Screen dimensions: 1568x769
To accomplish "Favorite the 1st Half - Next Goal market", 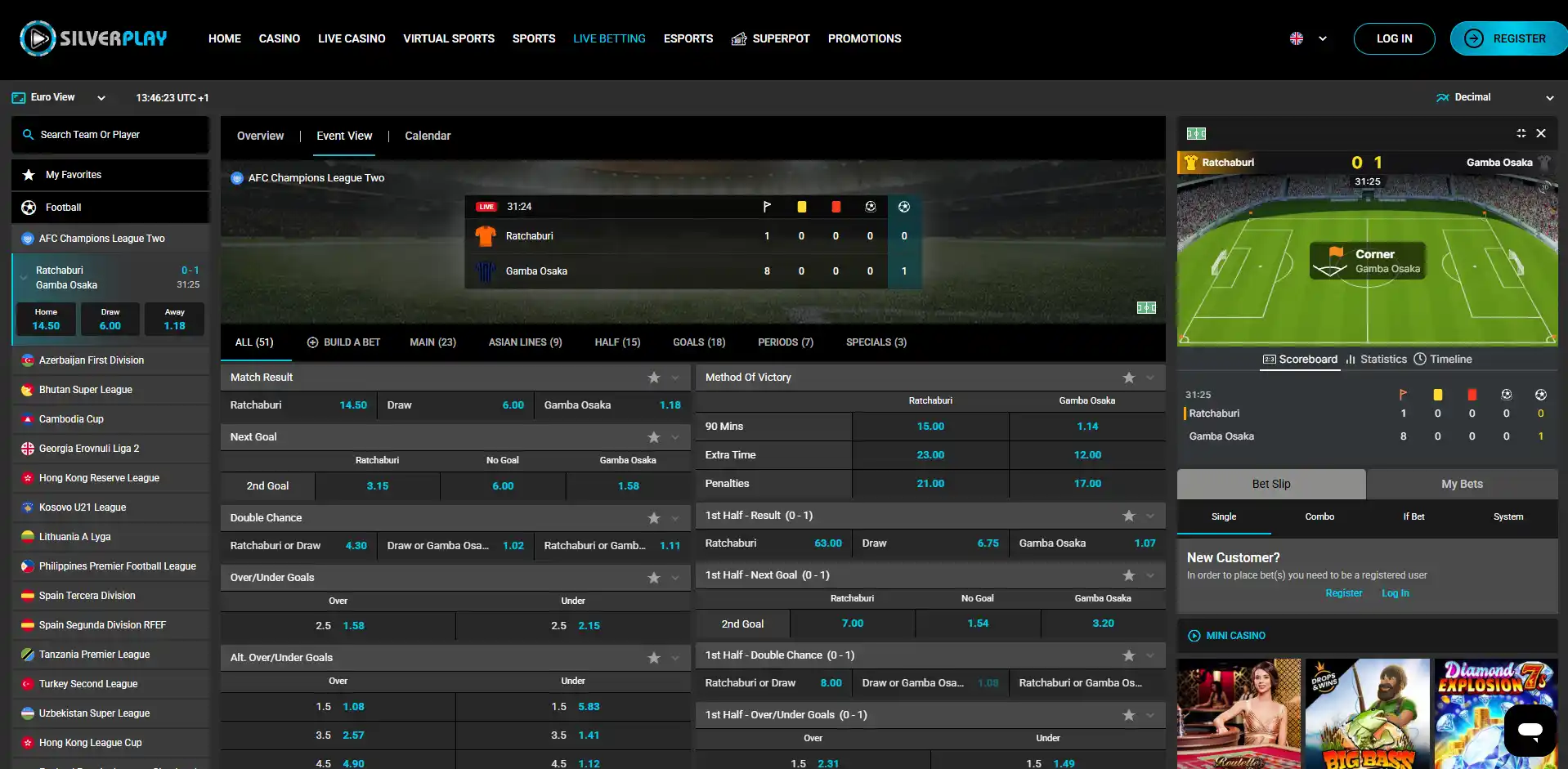I will click(x=1129, y=575).
